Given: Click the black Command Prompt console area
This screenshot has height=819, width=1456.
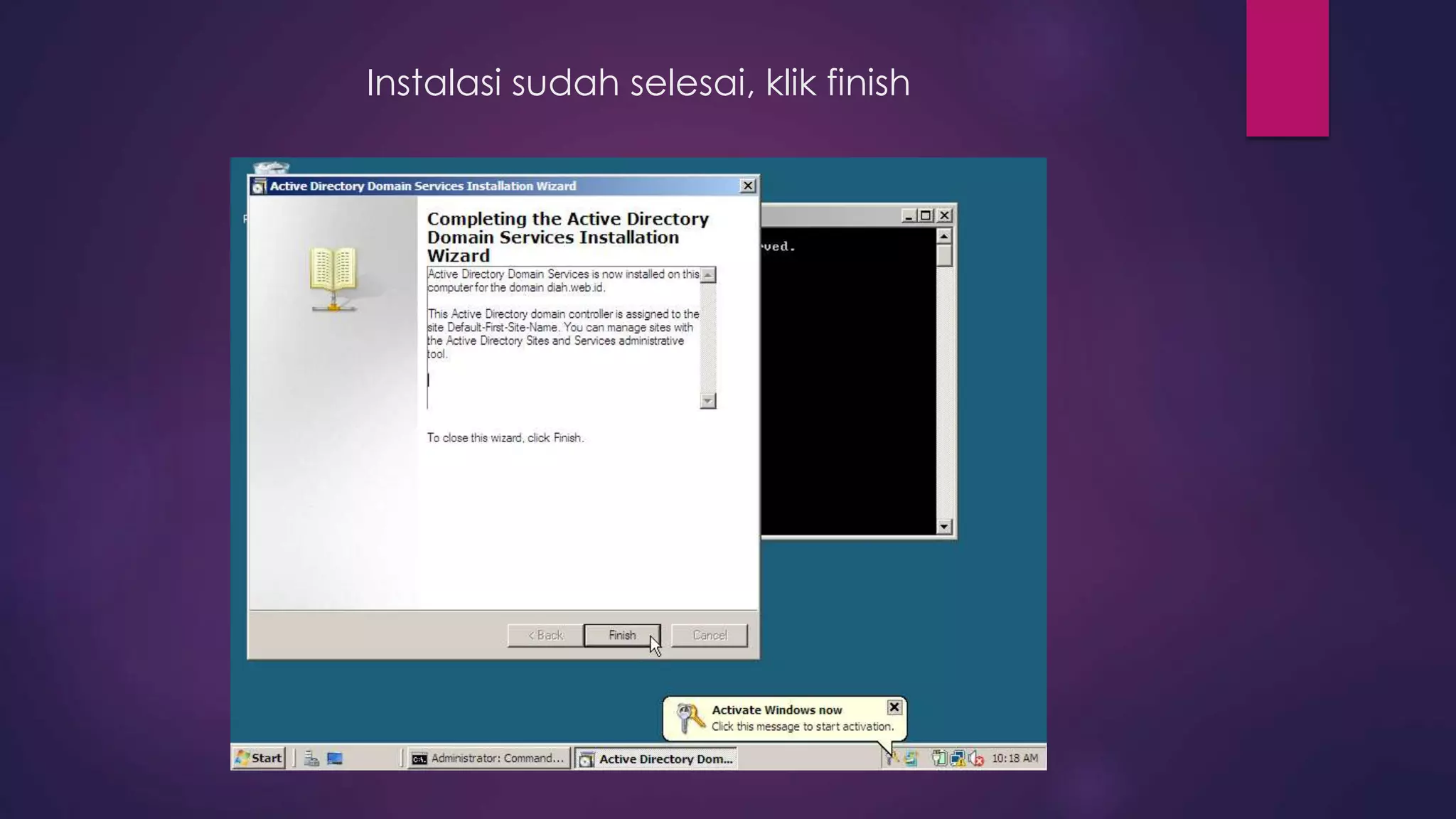Looking at the screenshot, I should [849, 381].
